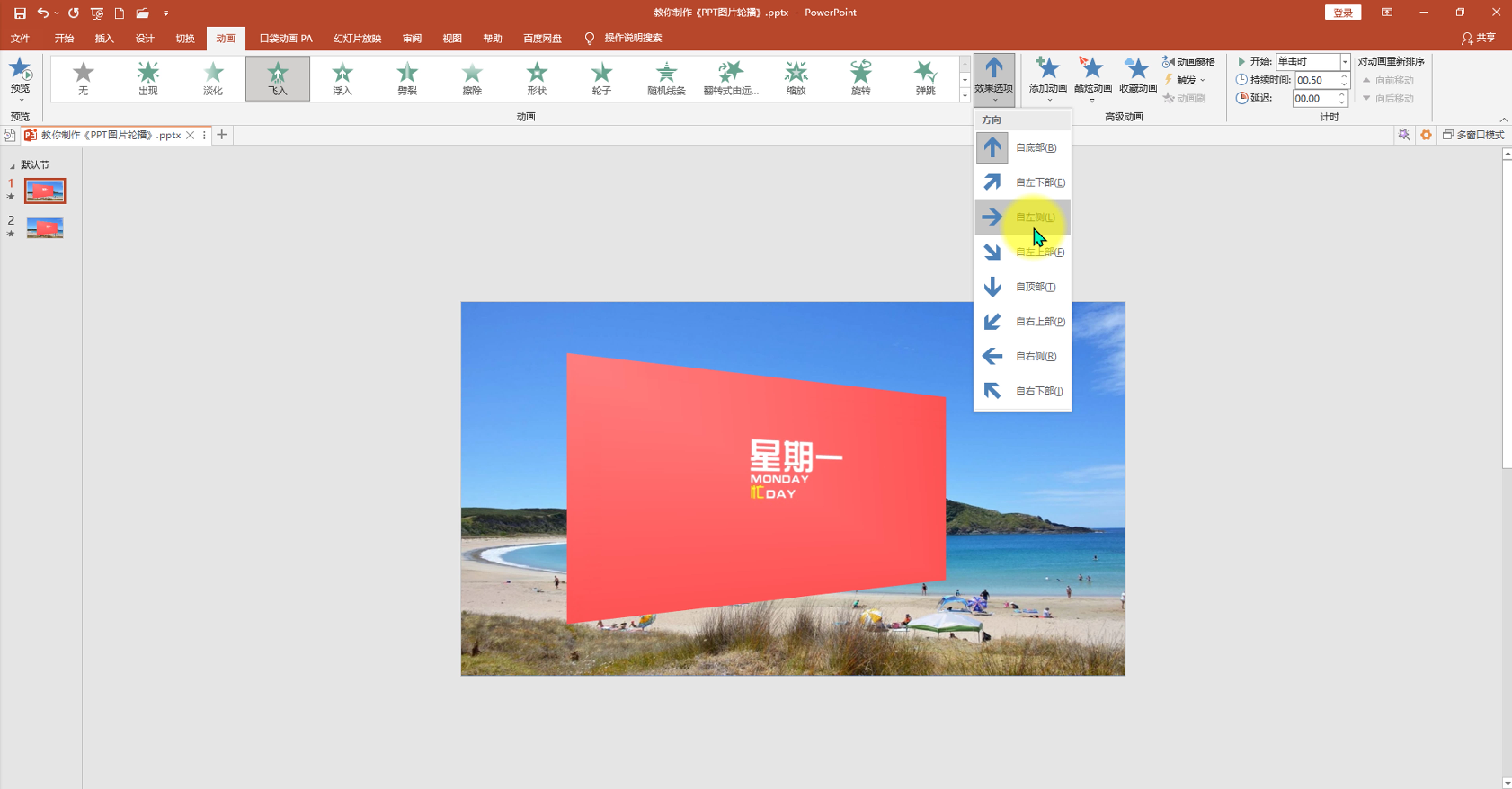Increase the 持续时间 duration with up stepper

coord(1343,76)
